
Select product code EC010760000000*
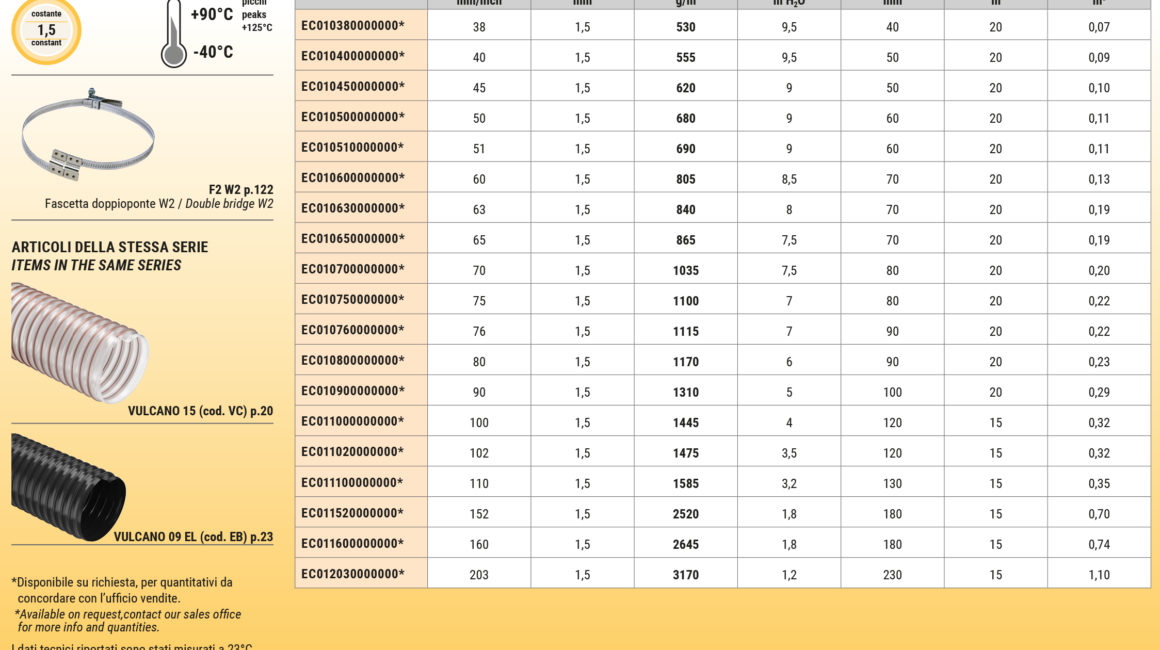click(353, 331)
